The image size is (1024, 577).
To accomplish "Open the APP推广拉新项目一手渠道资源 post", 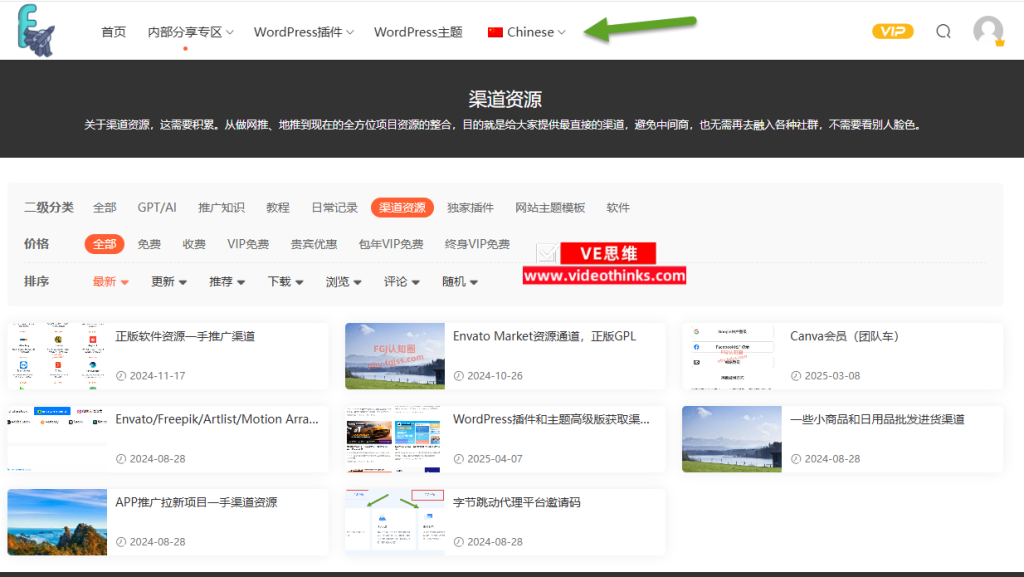I will (197, 503).
